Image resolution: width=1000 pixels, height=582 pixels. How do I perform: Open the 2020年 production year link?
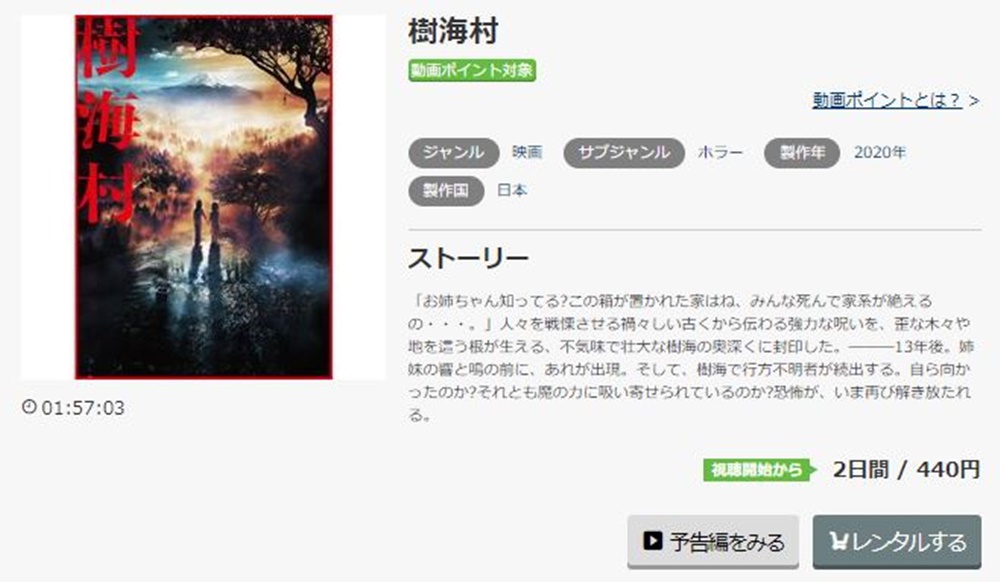coord(879,152)
